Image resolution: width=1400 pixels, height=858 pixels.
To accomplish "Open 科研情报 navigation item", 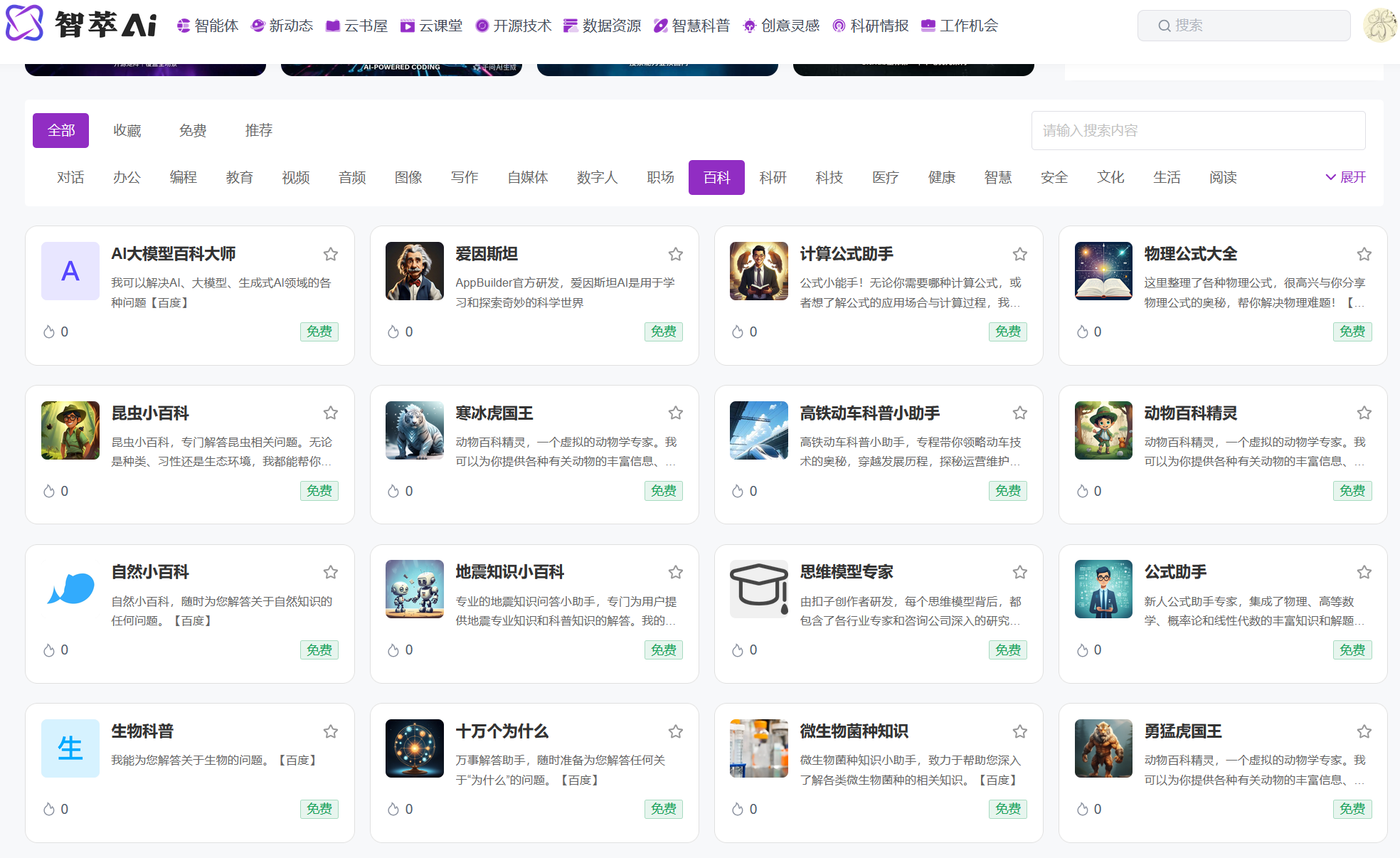I will pos(871,26).
